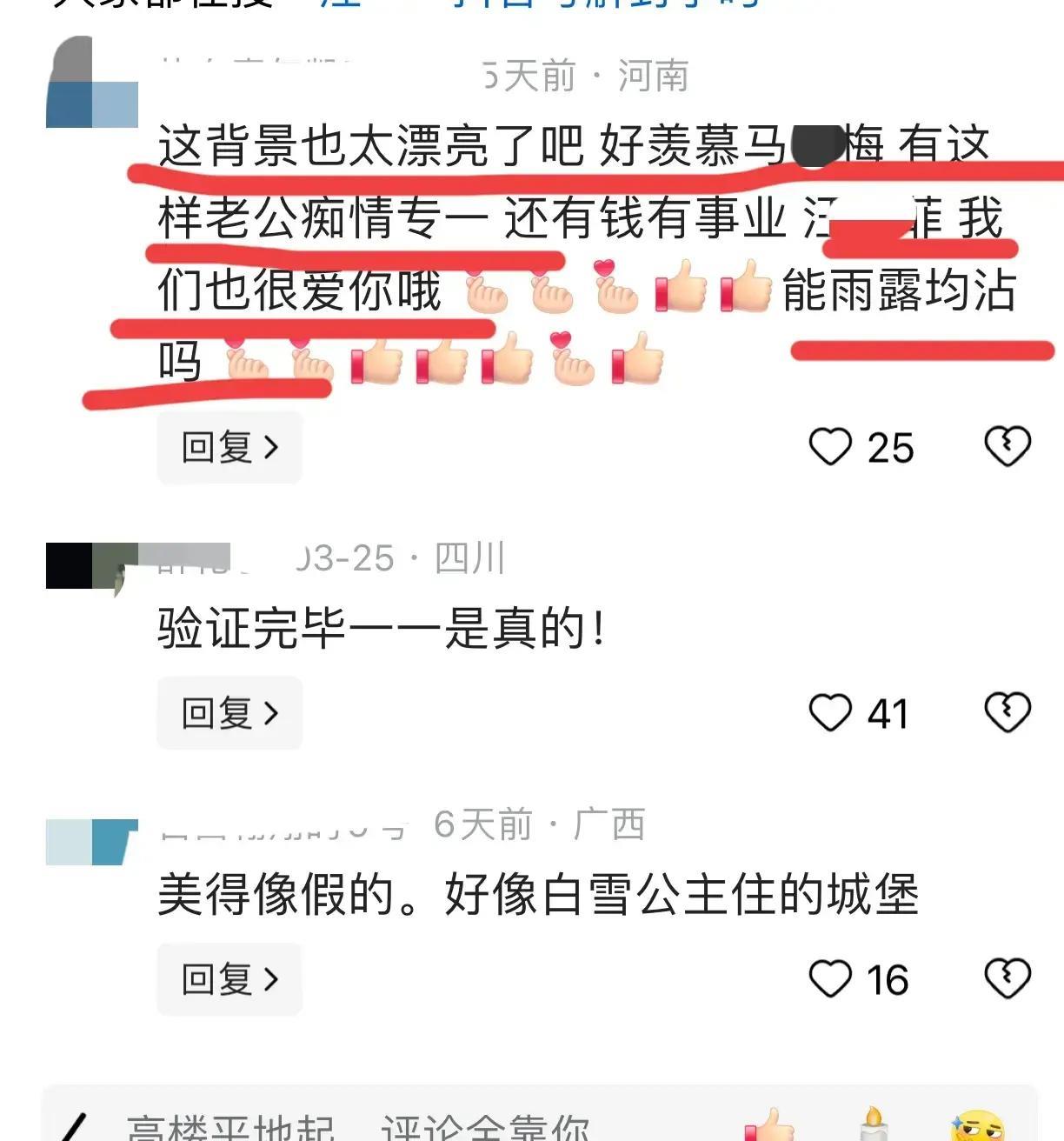The height and width of the screenshot is (1141, 1064).
Task: Like the comment with 41 likes
Action: (830, 713)
